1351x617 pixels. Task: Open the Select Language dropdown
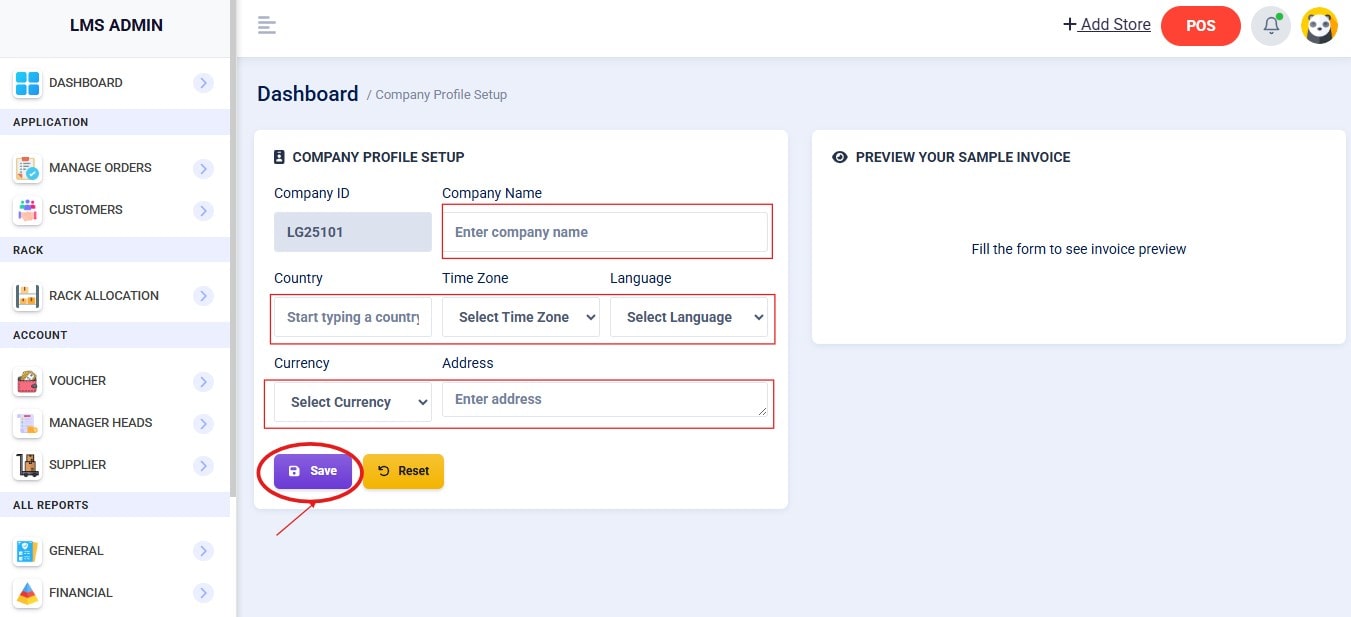pyautogui.click(x=688, y=317)
